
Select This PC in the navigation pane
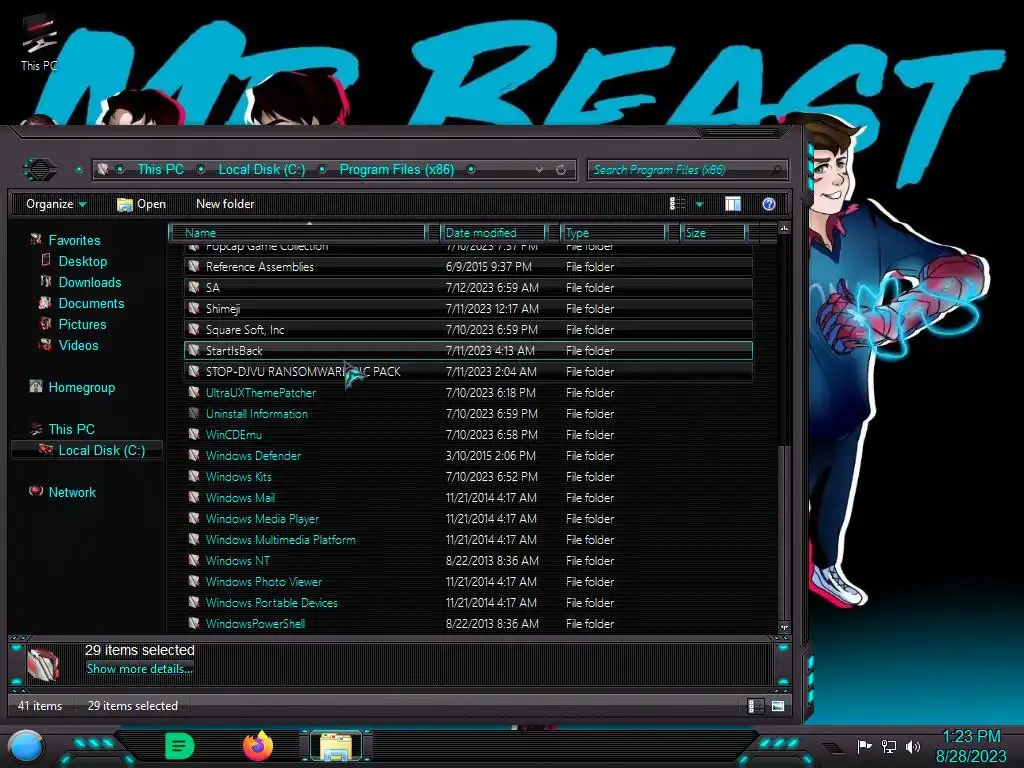[x=71, y=429]
